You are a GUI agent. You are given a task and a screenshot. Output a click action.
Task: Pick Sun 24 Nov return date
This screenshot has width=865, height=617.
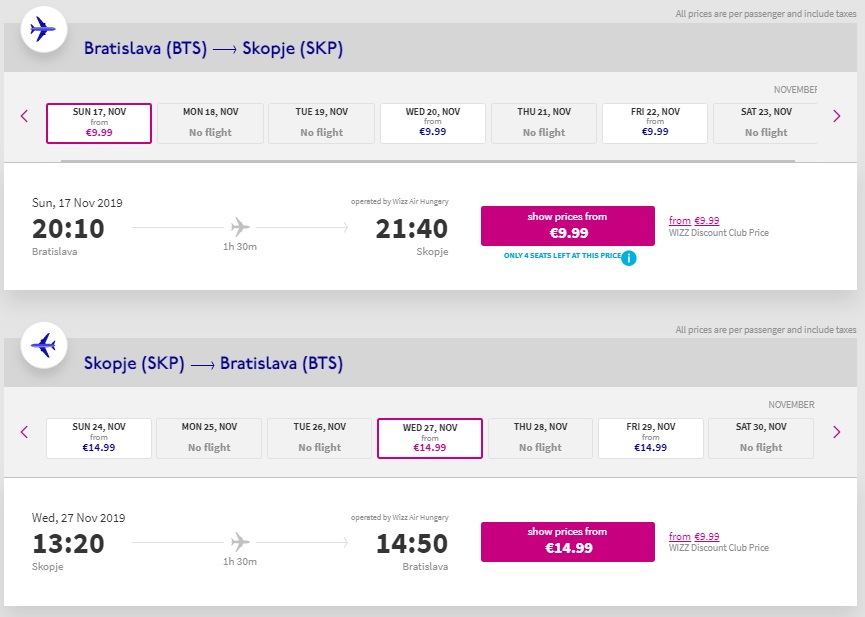point(99,439)
